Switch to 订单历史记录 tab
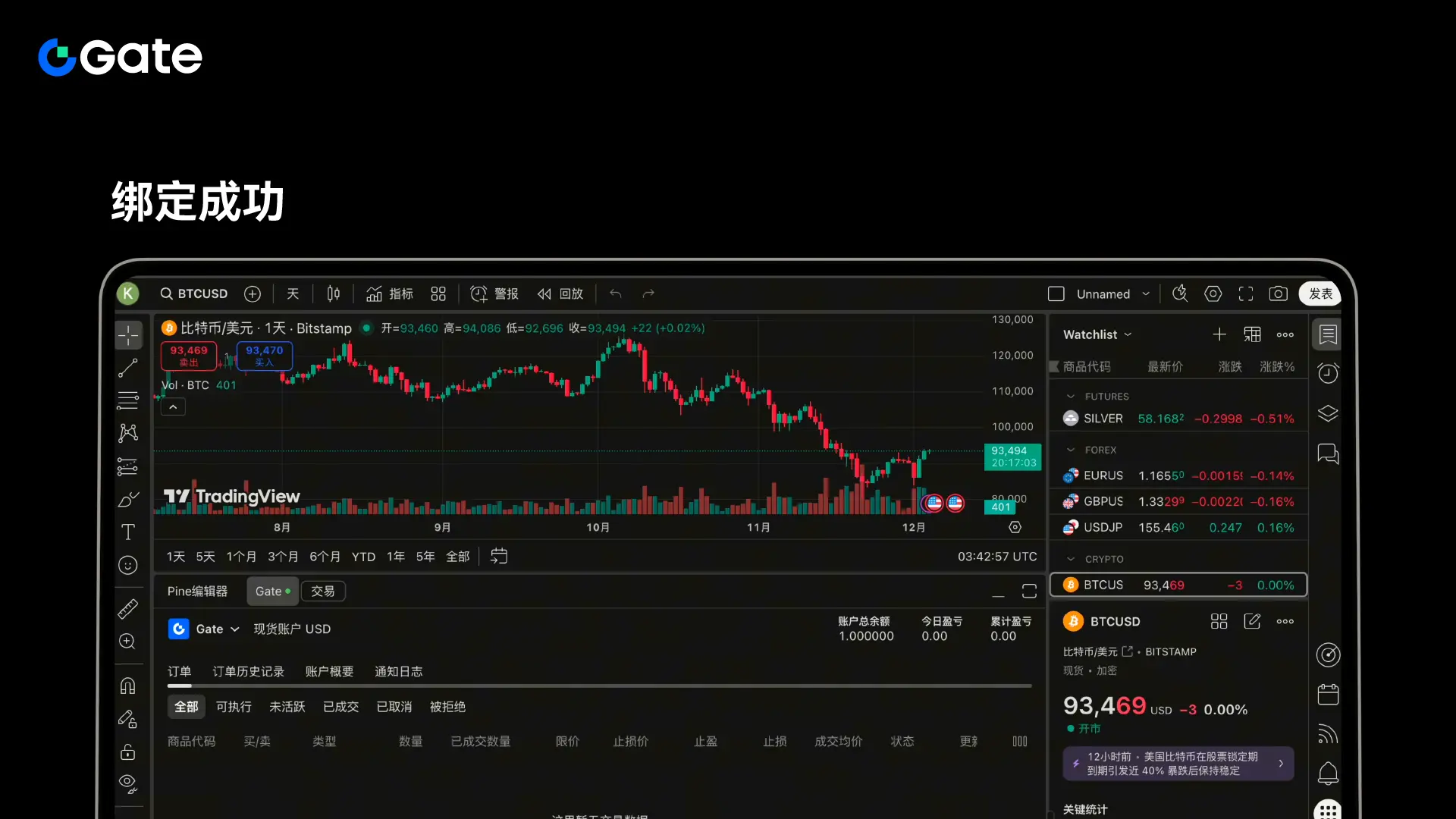Image resolution: width=1456 pixels, height=819 pixels. click(248, 672)
